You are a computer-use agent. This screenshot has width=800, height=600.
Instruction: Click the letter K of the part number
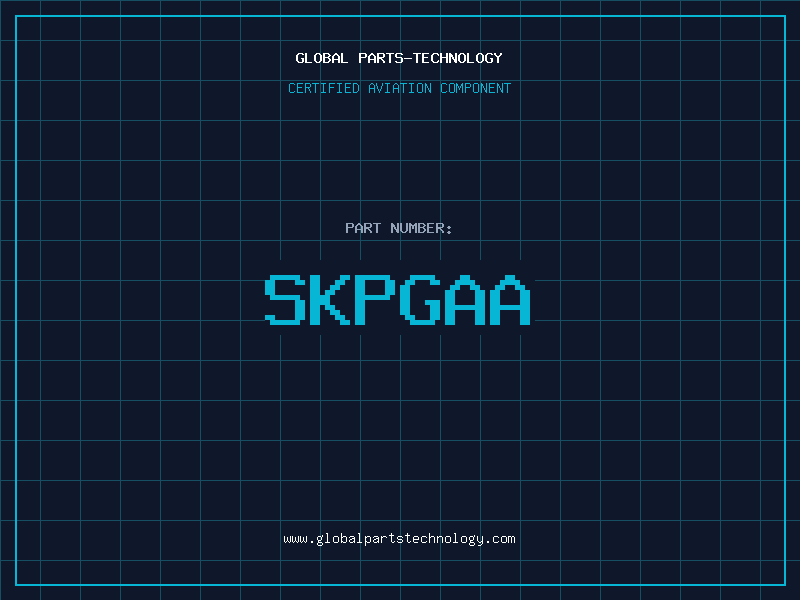point(330,300)
